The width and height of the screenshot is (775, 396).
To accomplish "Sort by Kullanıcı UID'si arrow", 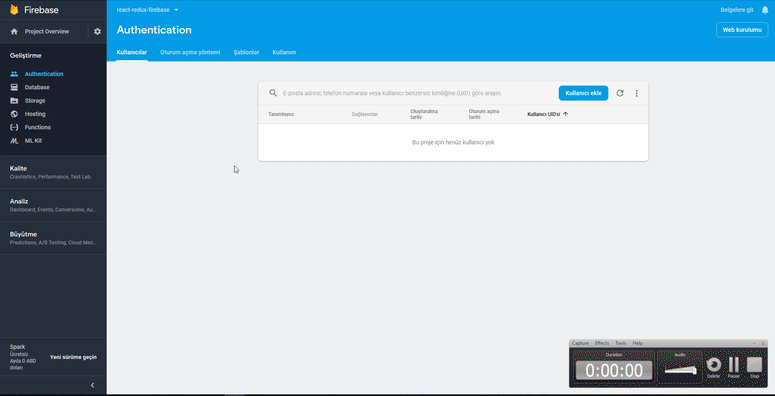I will click(565, 114).
